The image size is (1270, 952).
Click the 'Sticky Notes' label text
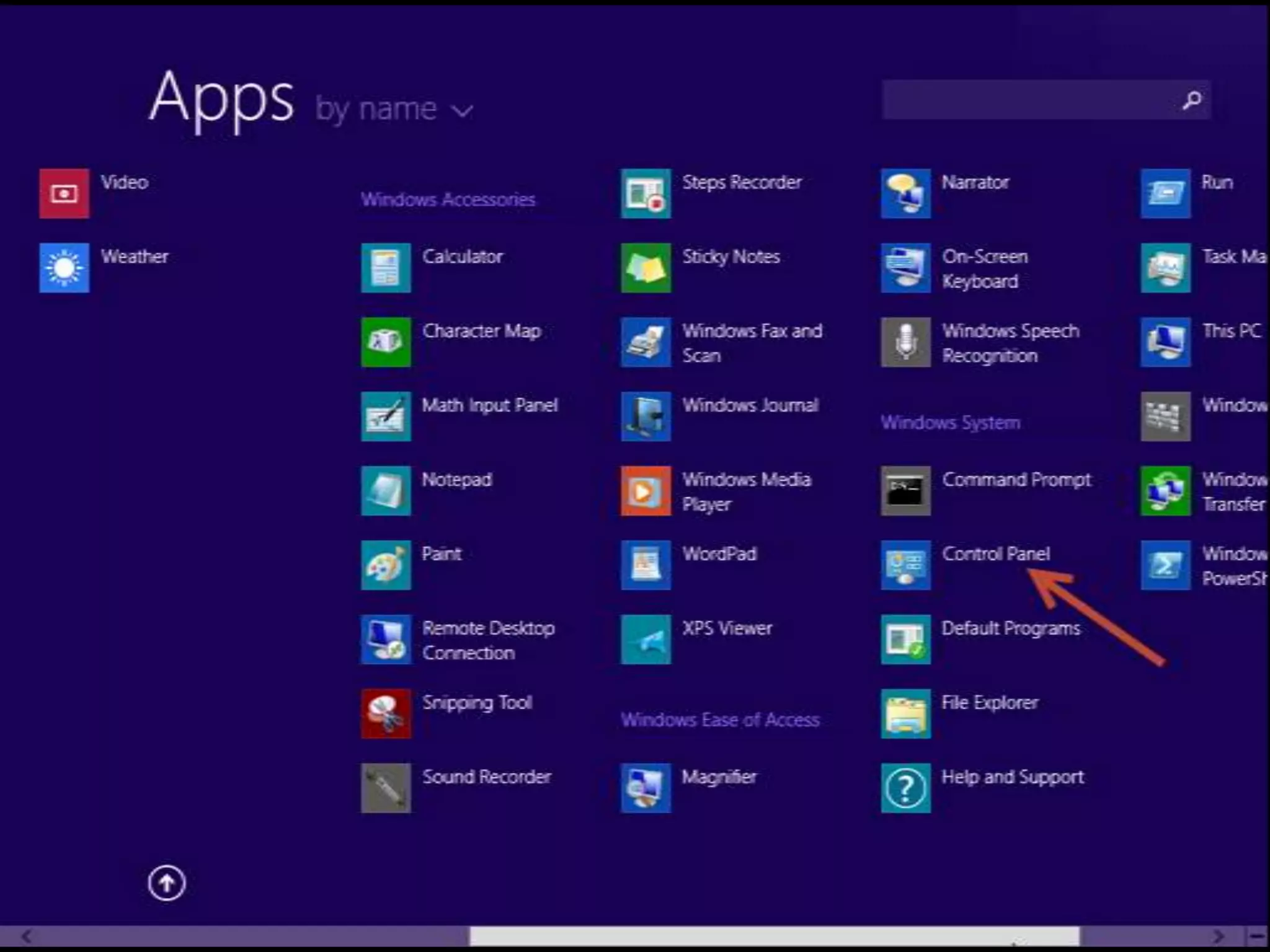coord(731,257)
